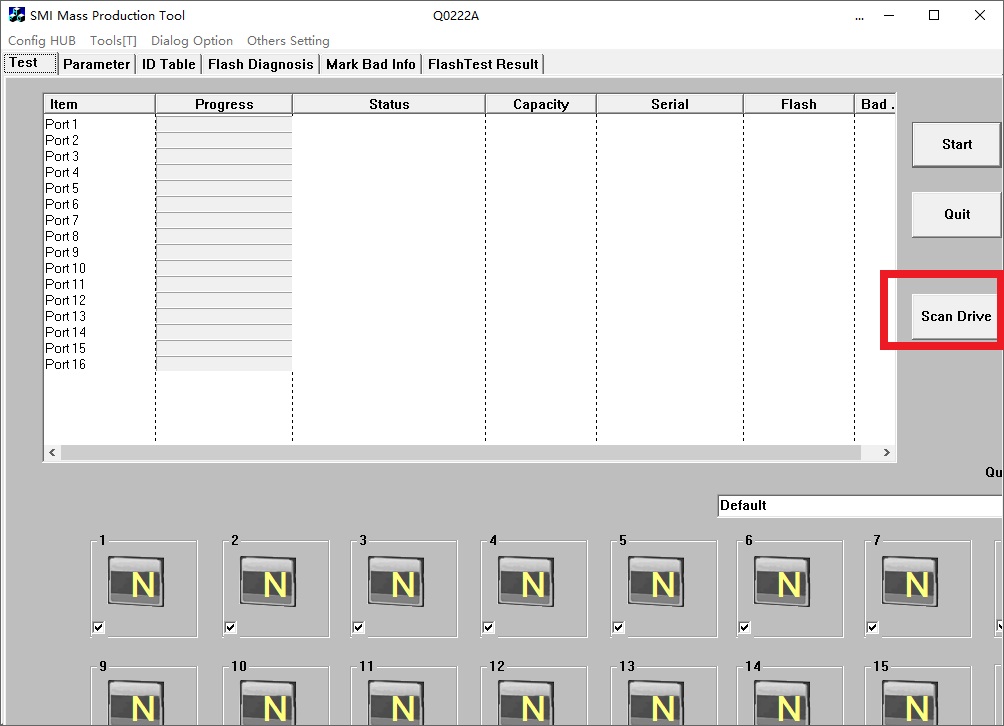1004x726 pixels.
Task: Click the Default text field
Action: tap(858, 506)
